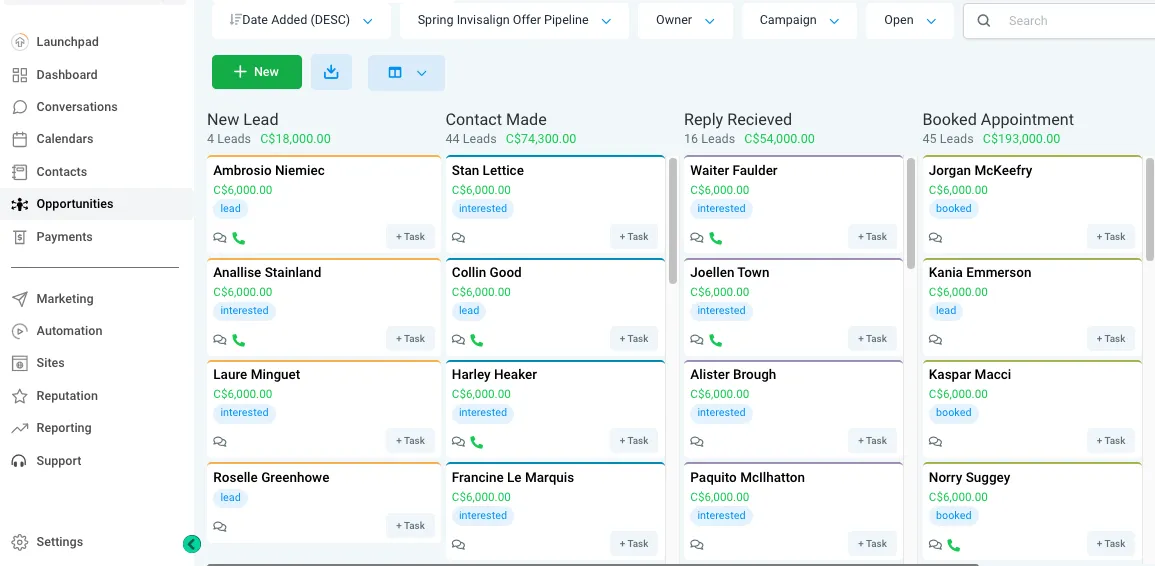Click conversation icon on Jorgan McKeefry card
Screen dimensions: 1155x566
tap(935, 237)
